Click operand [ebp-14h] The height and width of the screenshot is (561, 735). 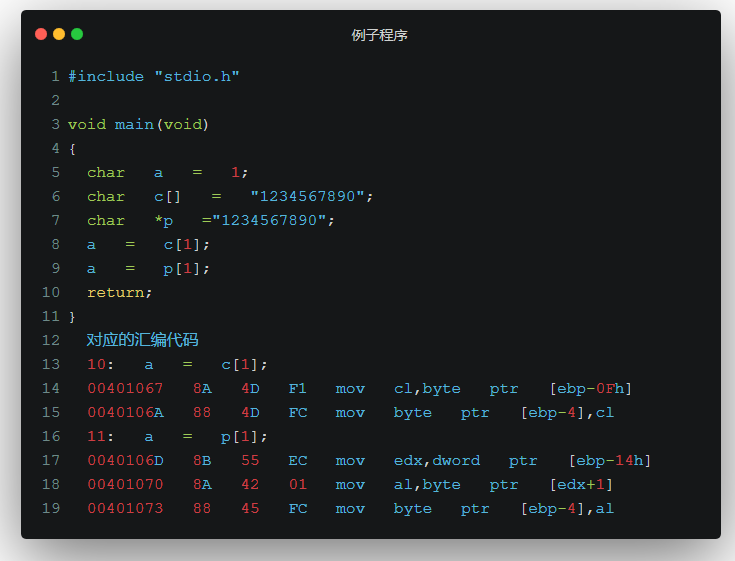(610, 461)
